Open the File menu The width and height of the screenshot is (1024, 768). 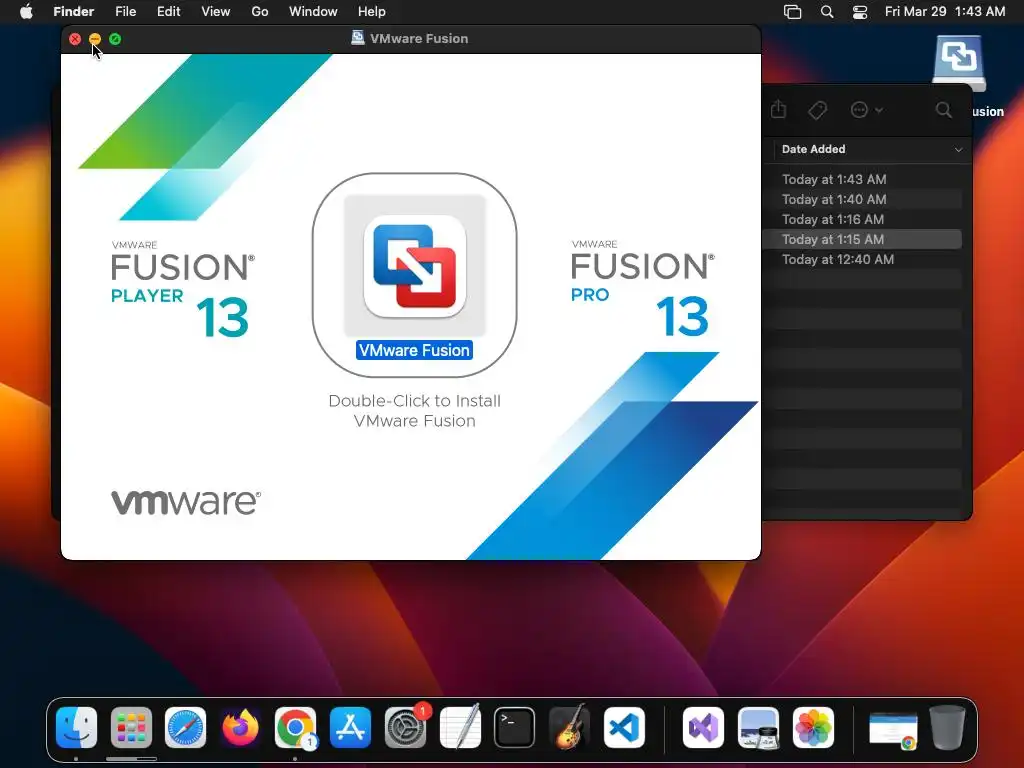(x=125, y=12)
